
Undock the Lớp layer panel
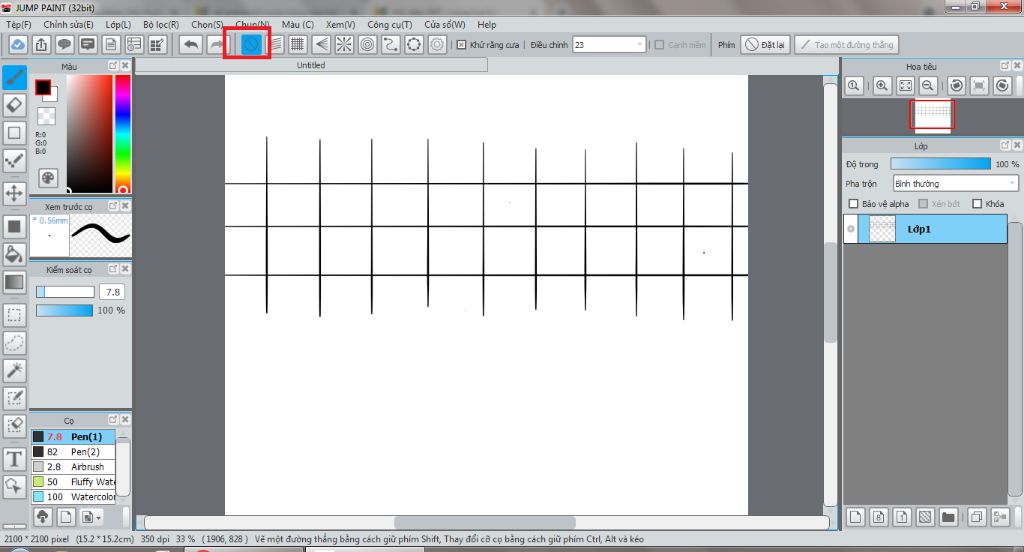coord(1005,145)
